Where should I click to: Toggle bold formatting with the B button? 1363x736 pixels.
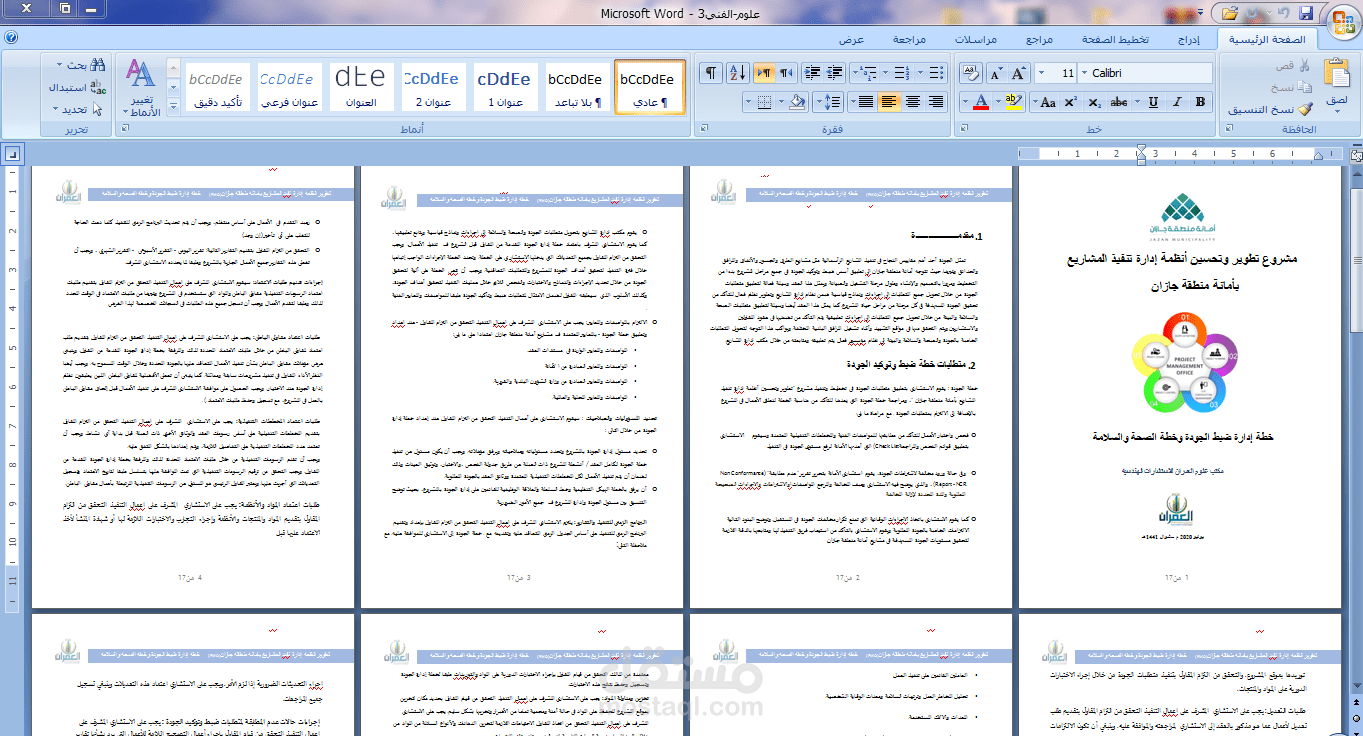[1200, 101]
